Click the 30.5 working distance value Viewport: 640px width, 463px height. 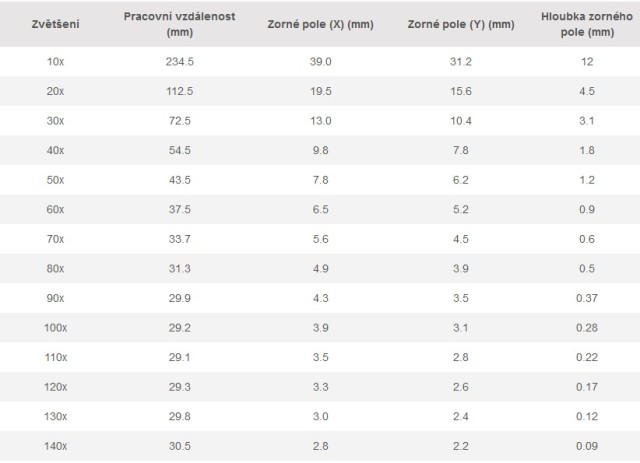[x=180, y=446]
